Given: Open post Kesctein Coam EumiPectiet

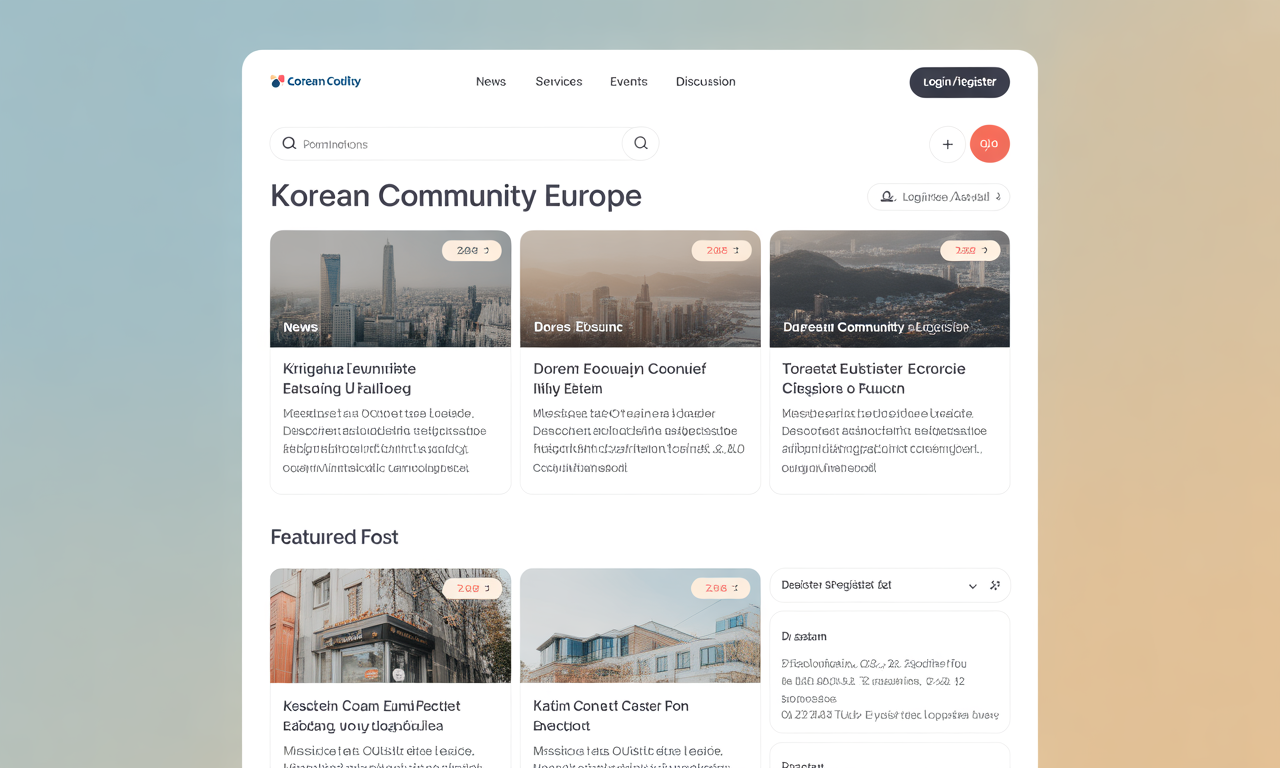Looking at the screenshot, I should pyautogui.click(x=372, y=716).
